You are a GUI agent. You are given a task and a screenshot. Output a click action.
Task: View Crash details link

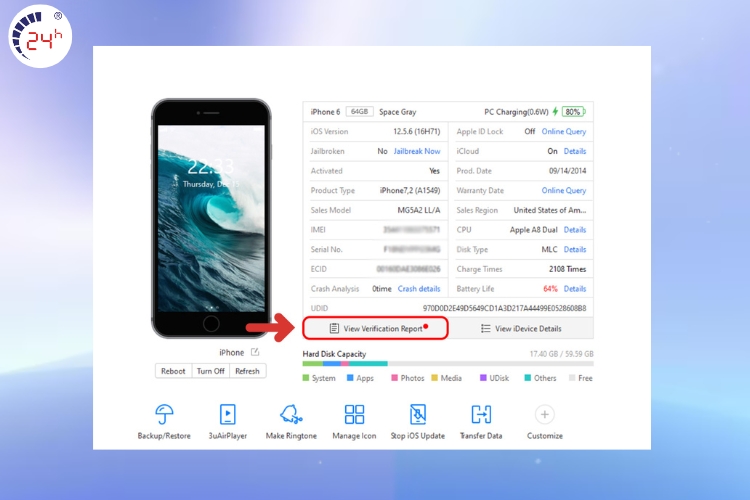click(419, 289)
